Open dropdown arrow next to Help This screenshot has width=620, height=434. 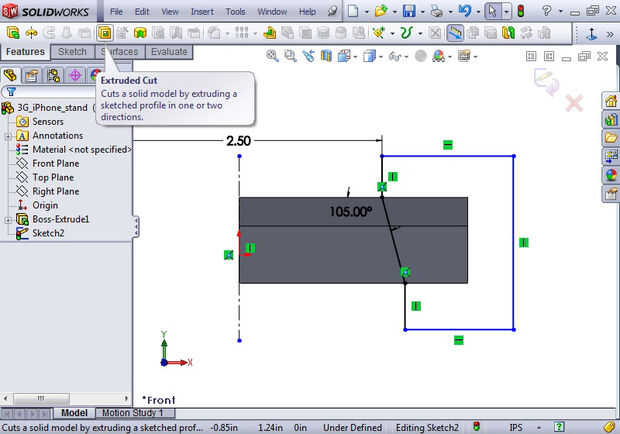tap(560, 11)
